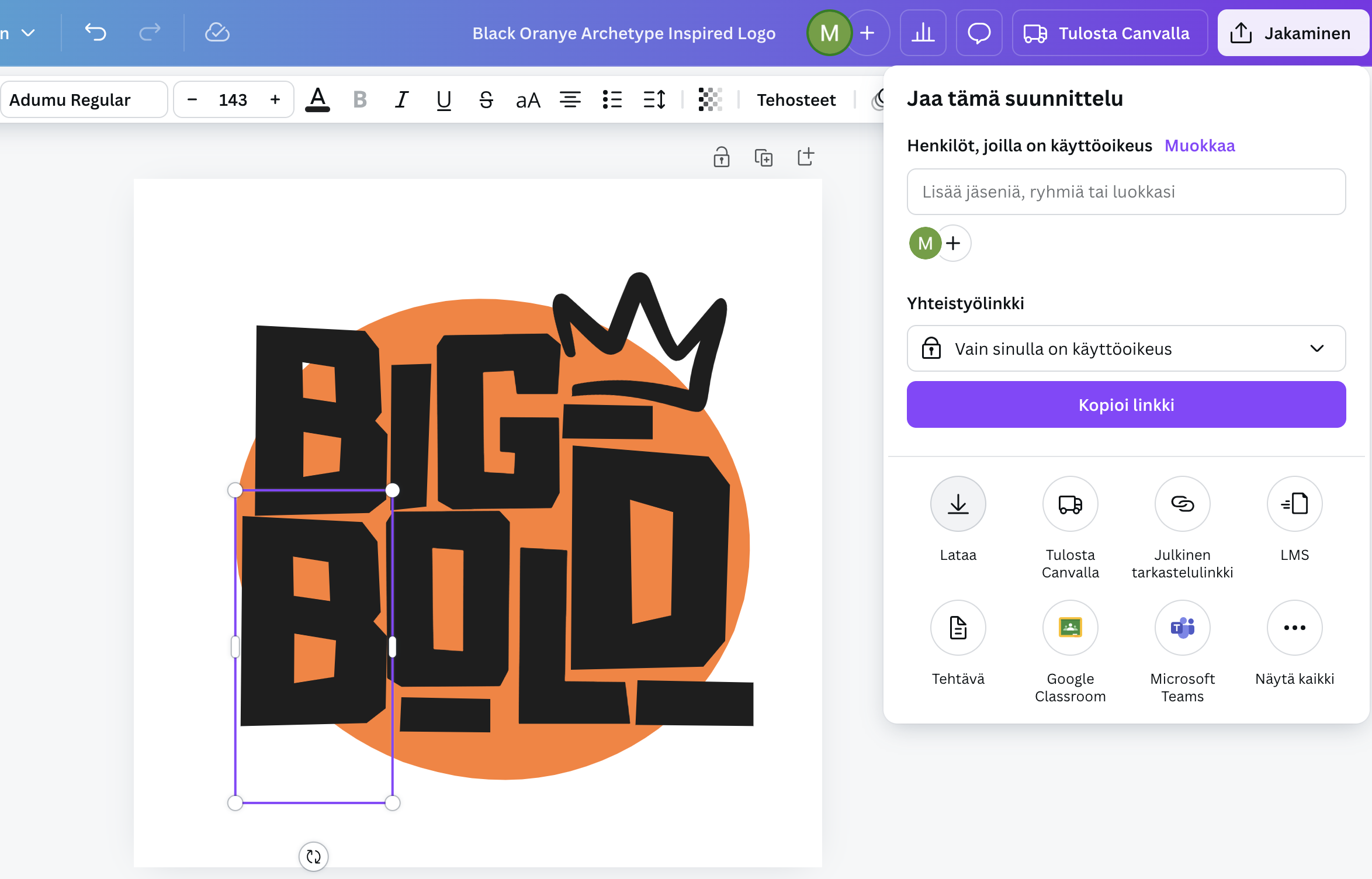Click the undo arrow icon

tap(95, 32)
